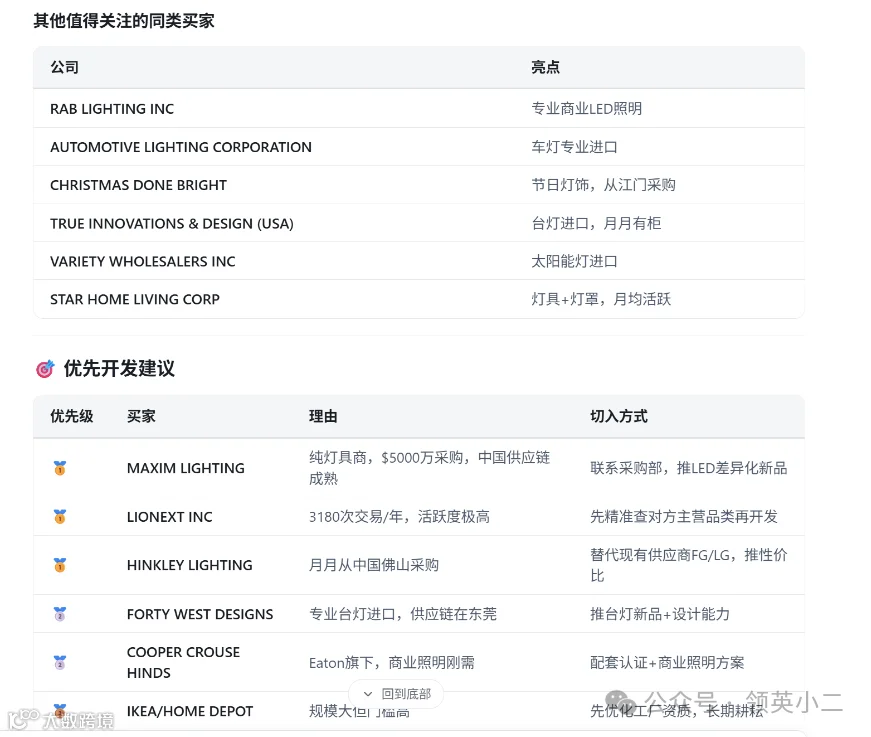
Task: Select 节日灯饰，从江门采购 cell
Action: (x=603, y=184)
